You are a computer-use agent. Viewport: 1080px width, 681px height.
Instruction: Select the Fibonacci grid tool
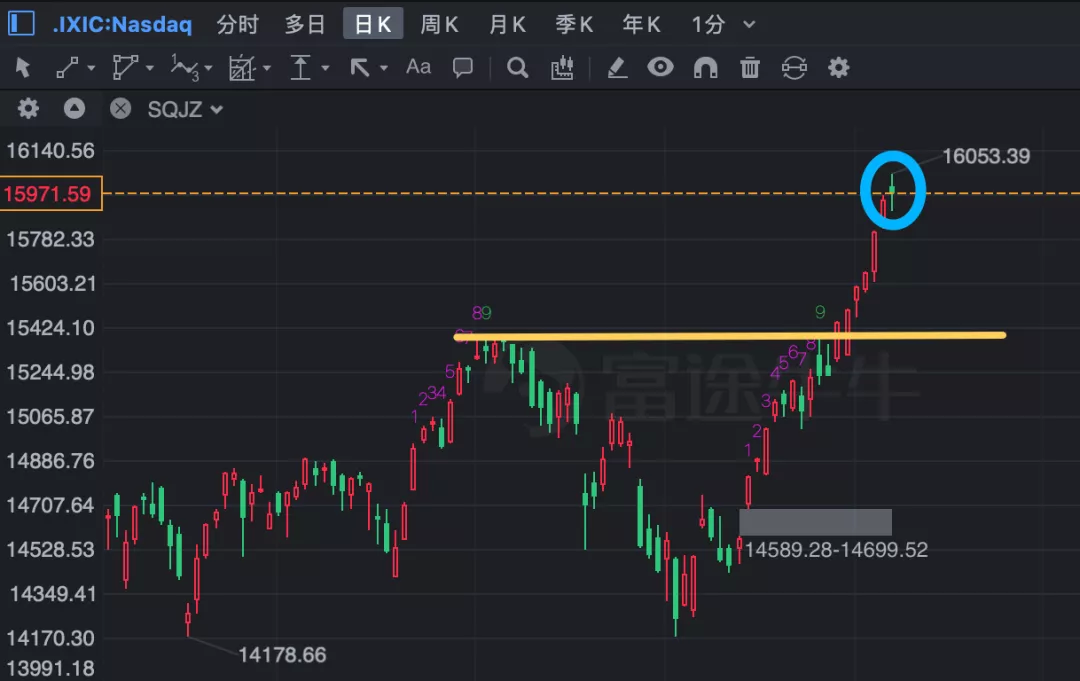(242, 67)
